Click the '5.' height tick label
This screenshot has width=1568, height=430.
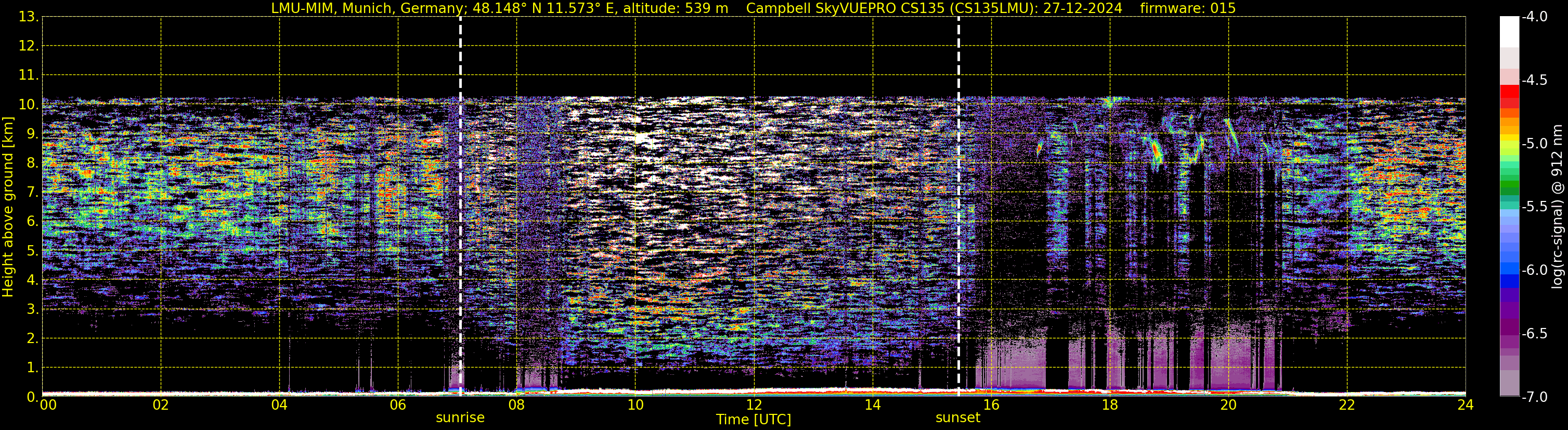[x=33, y=251]
